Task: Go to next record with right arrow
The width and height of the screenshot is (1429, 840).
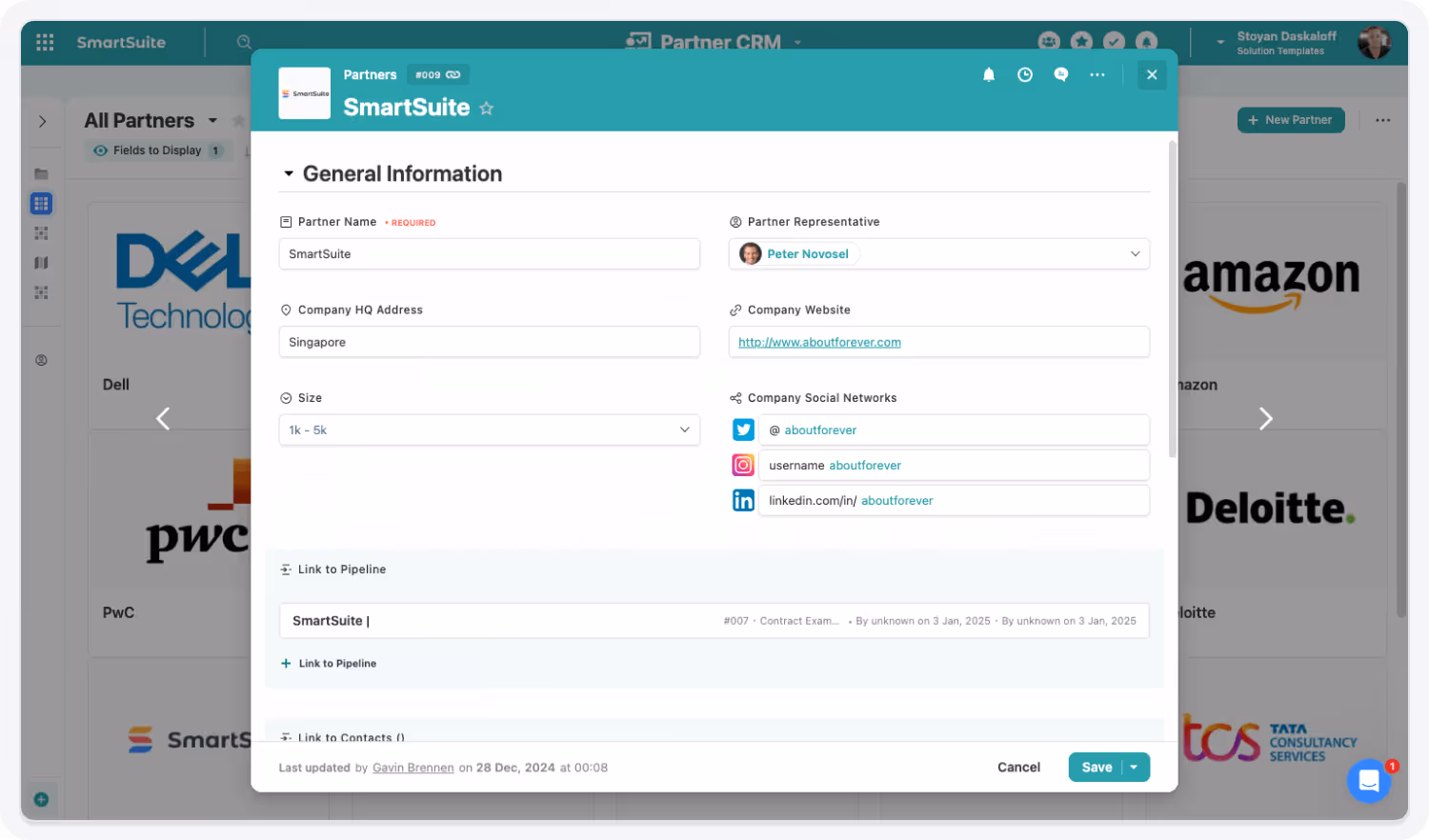Action: (x=1265, y=418)
